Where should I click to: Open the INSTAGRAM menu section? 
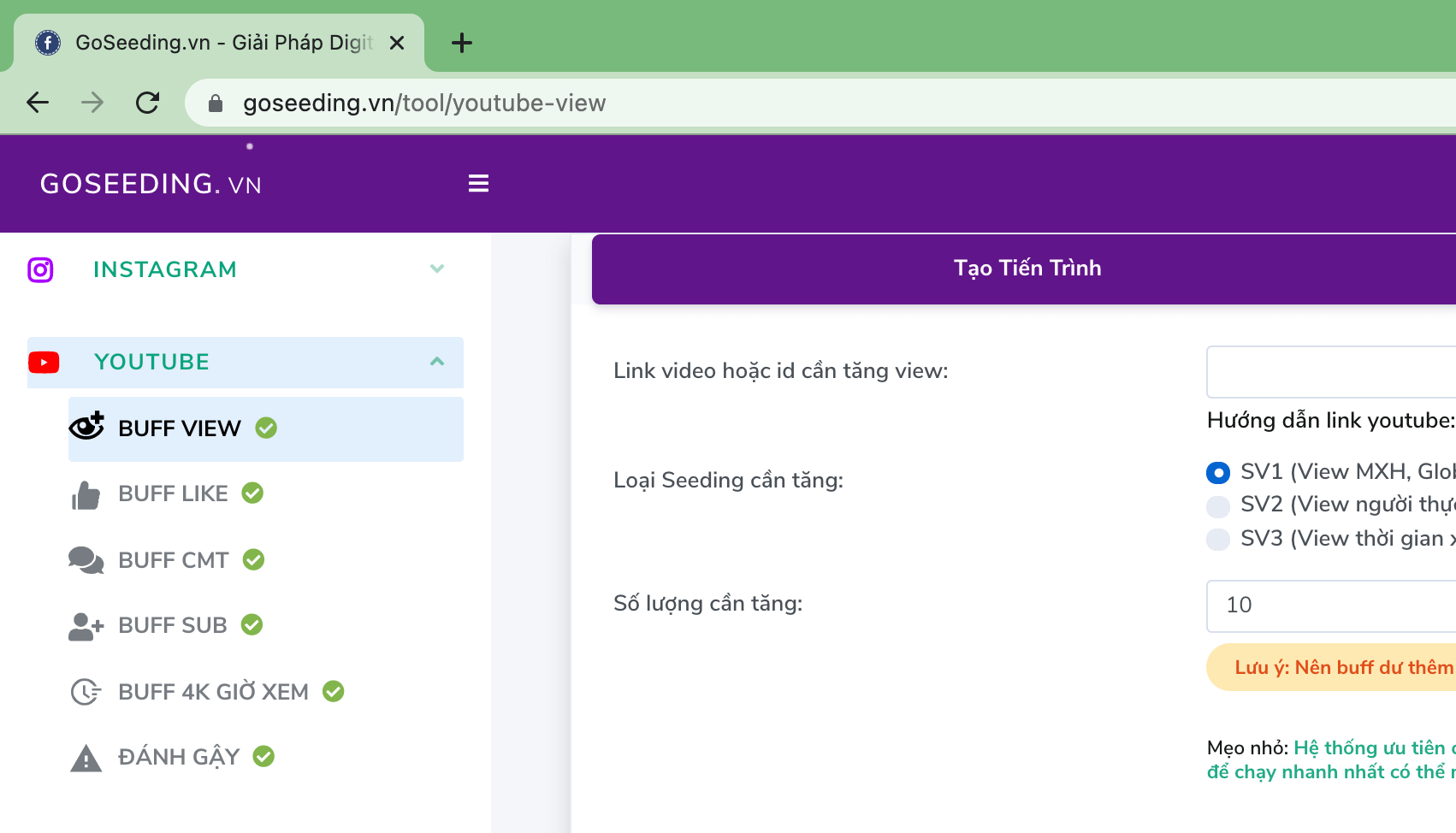click(164, 269)
